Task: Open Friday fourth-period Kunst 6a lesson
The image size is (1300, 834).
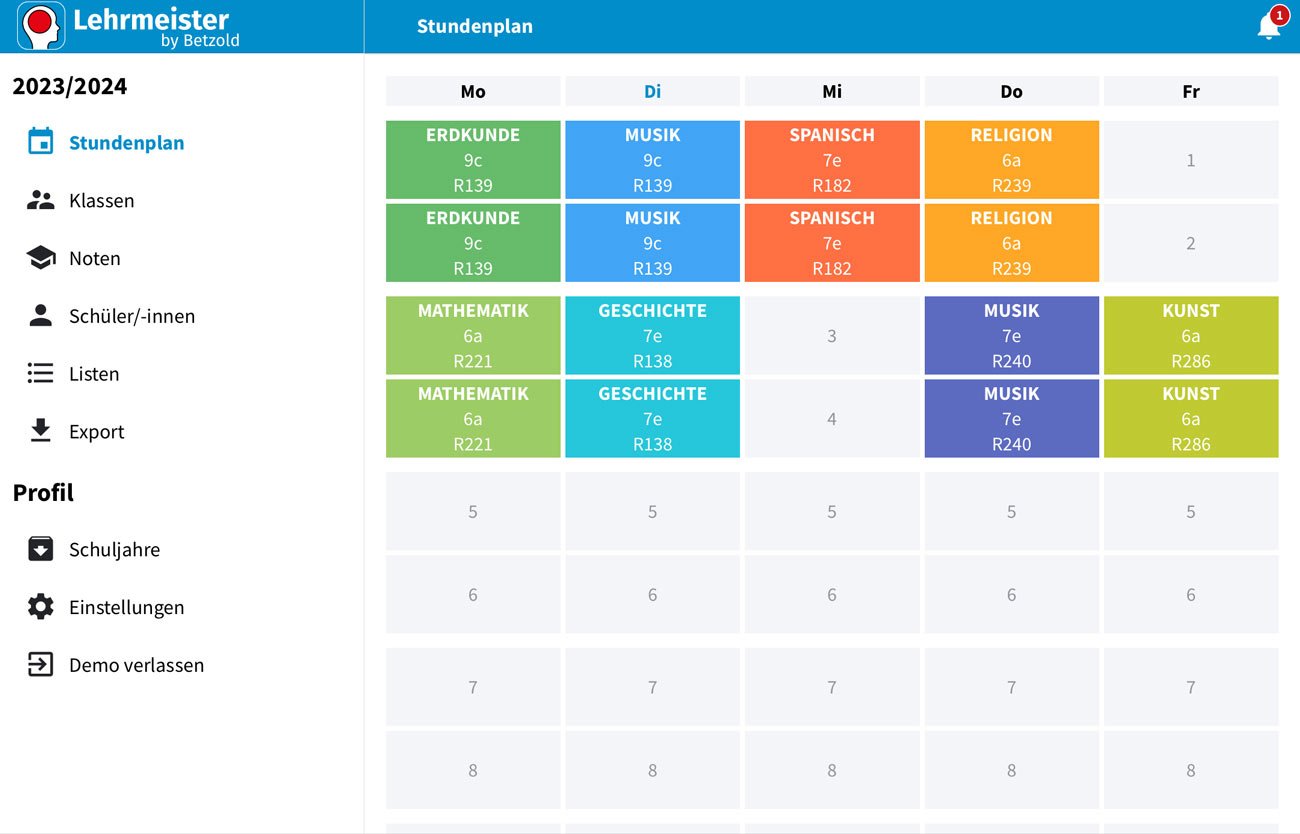Action: click(x=1191, y=419)
